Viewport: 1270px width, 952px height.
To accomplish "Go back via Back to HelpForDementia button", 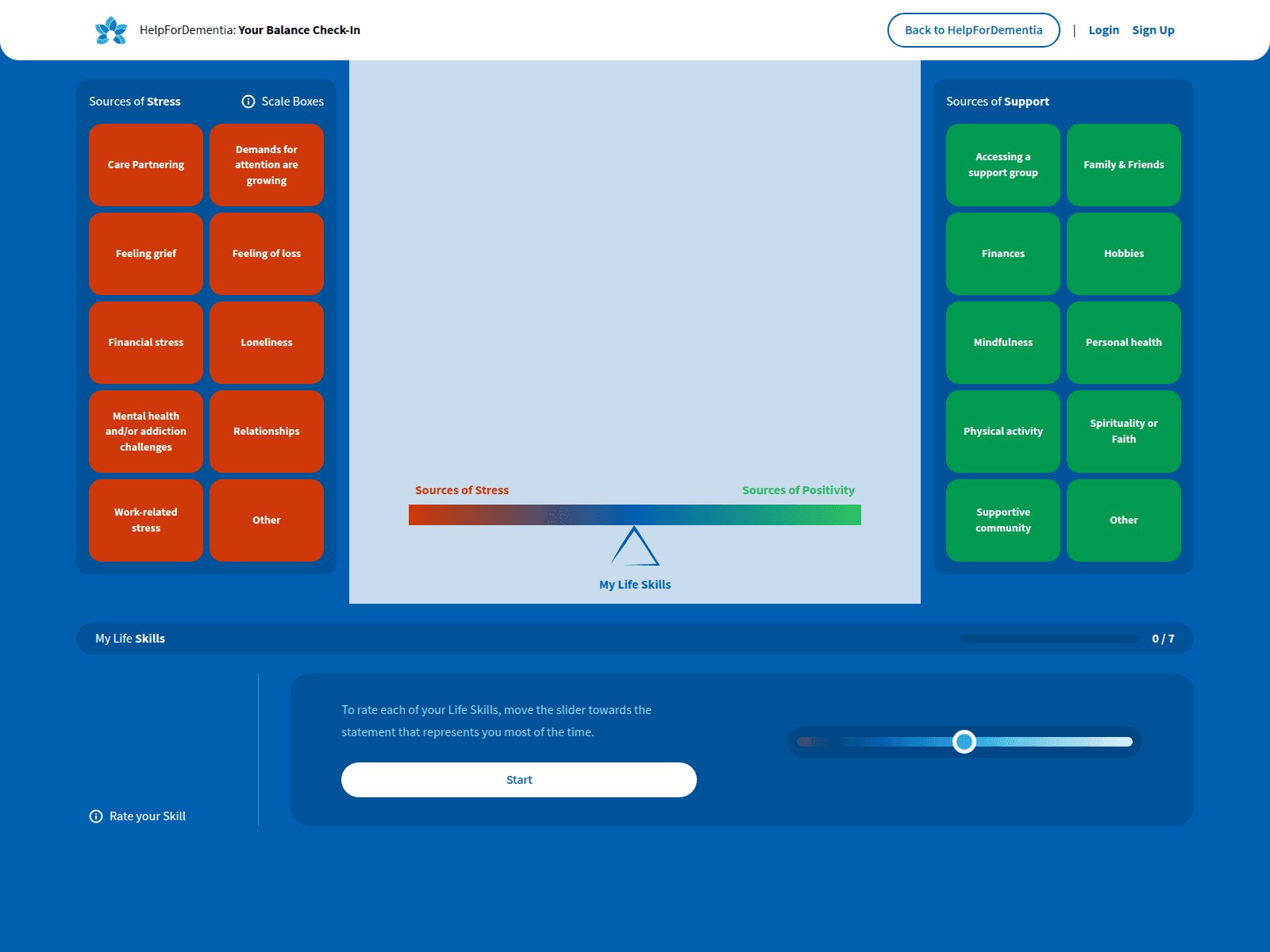I will point(974,30).
